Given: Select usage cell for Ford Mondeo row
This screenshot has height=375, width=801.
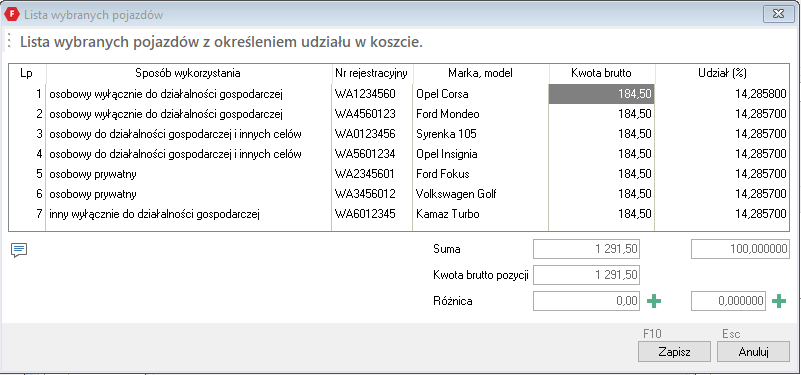Looking at the screenshot, I should coord(189,114).
